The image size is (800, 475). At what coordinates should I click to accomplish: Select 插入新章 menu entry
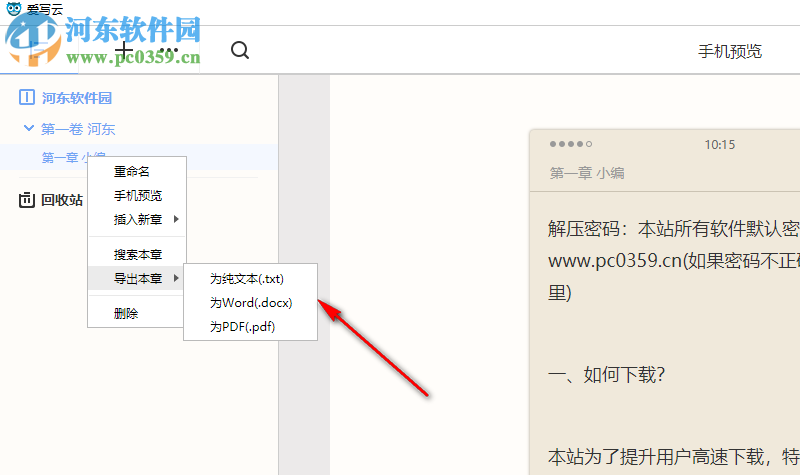coord(137,219)
